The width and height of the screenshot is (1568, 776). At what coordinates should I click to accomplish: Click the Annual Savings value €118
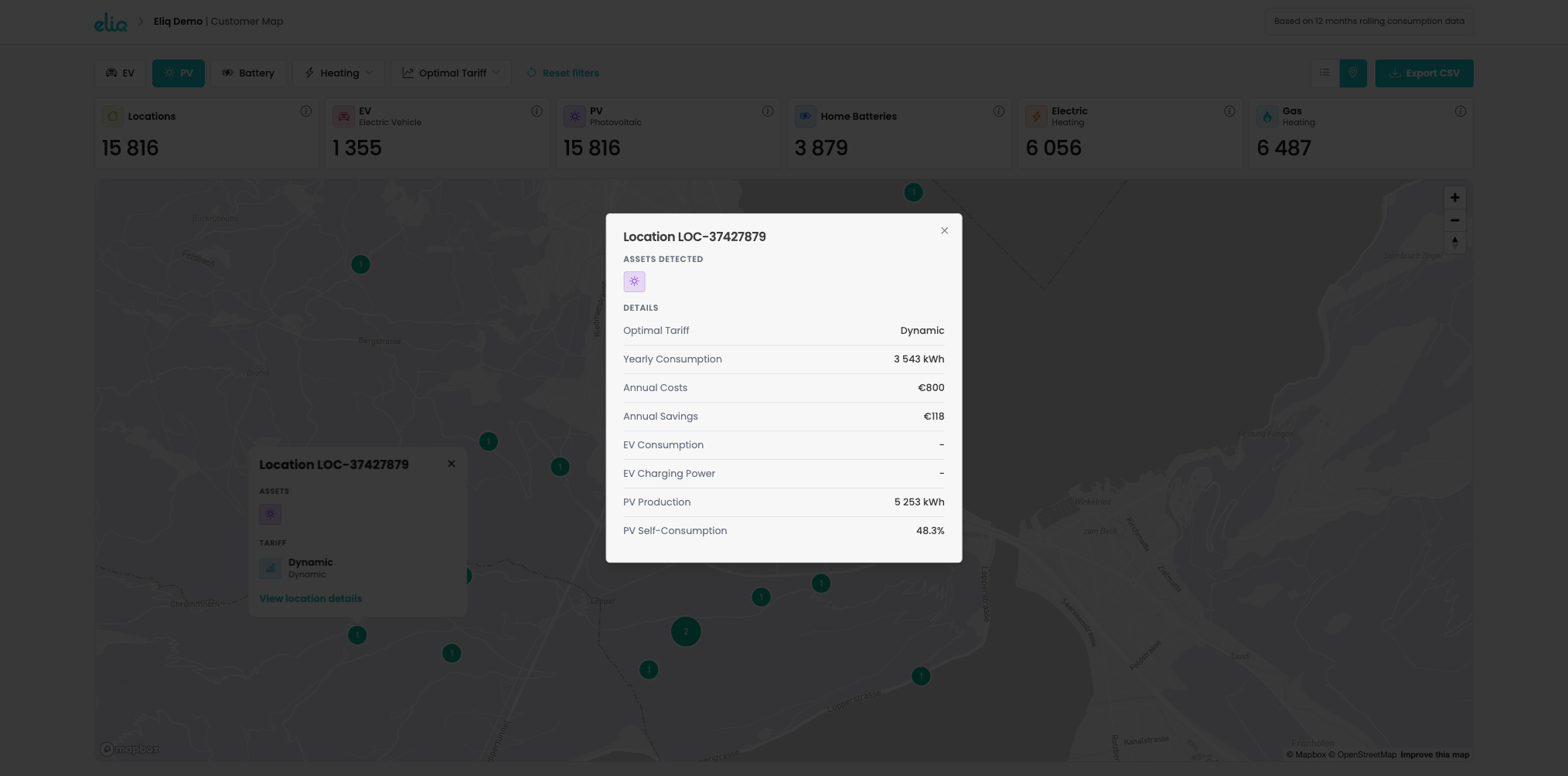(933, 417)
